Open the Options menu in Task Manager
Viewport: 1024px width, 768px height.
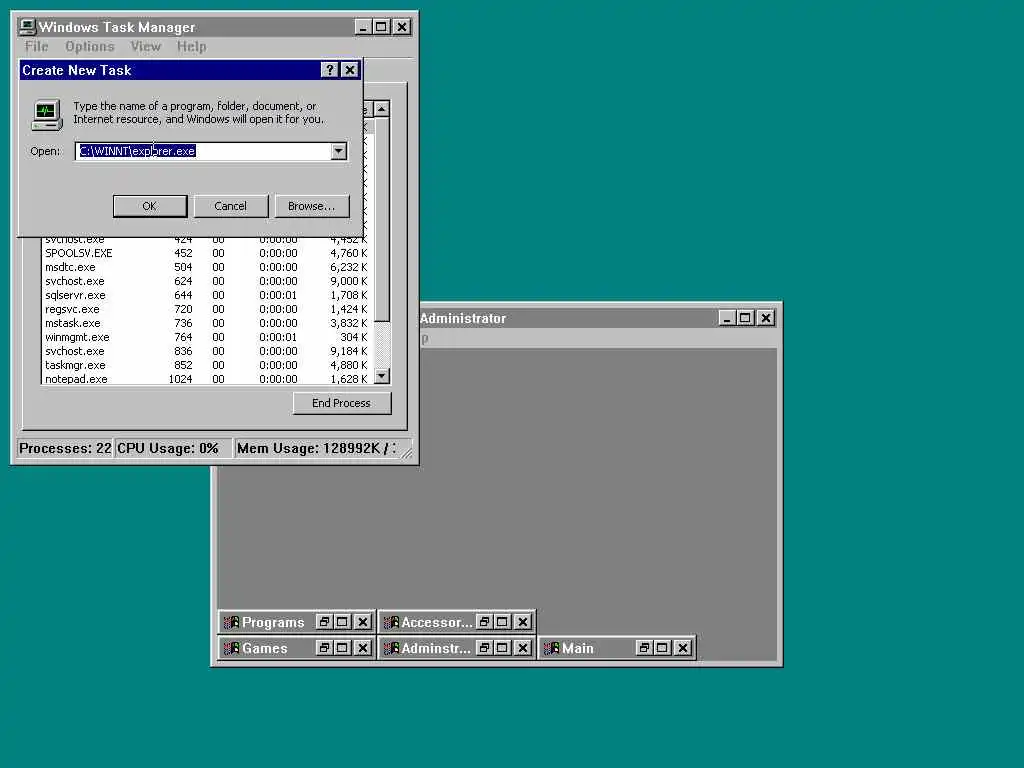[x=89, y=46]
